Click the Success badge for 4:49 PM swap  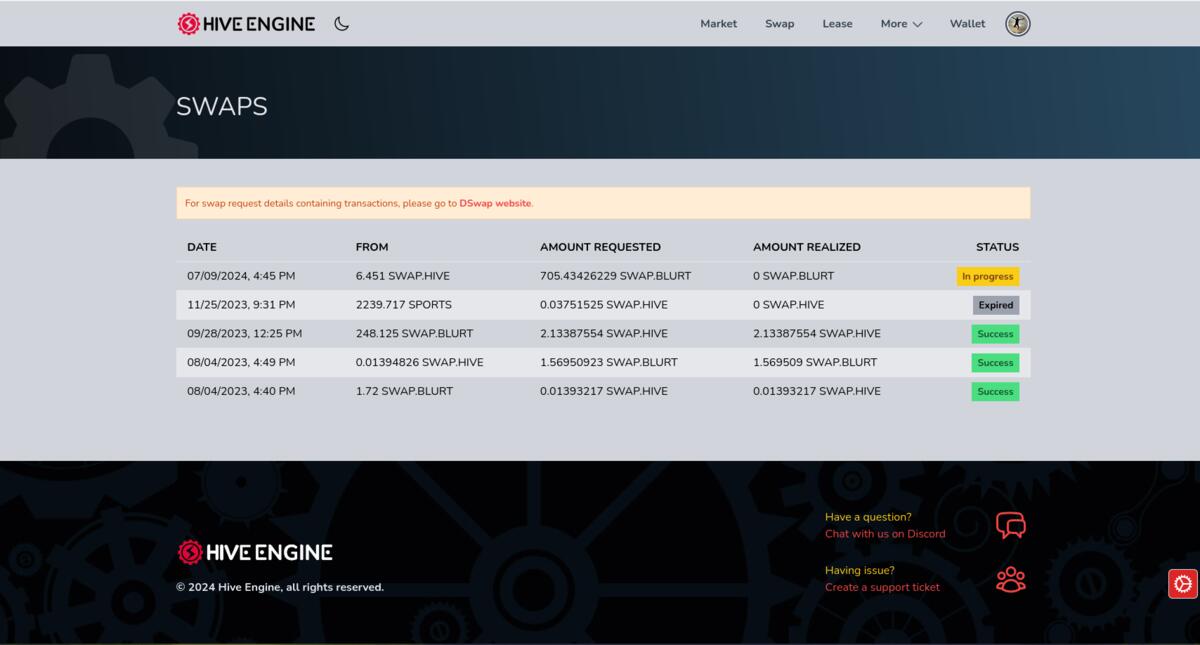pos(995,362)
